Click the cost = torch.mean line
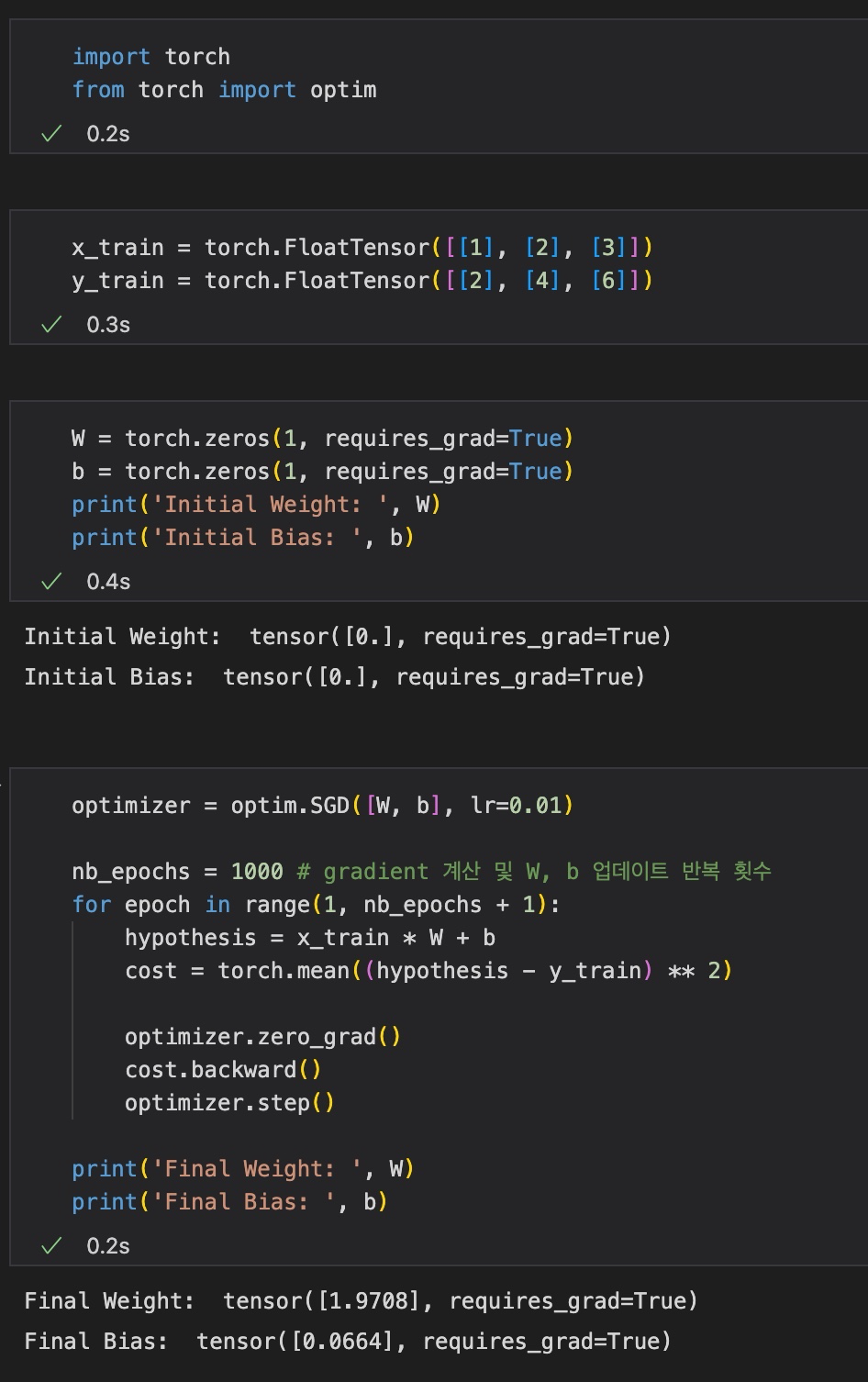The width and height of the screenshot is (868, 1382). (429, 971)
